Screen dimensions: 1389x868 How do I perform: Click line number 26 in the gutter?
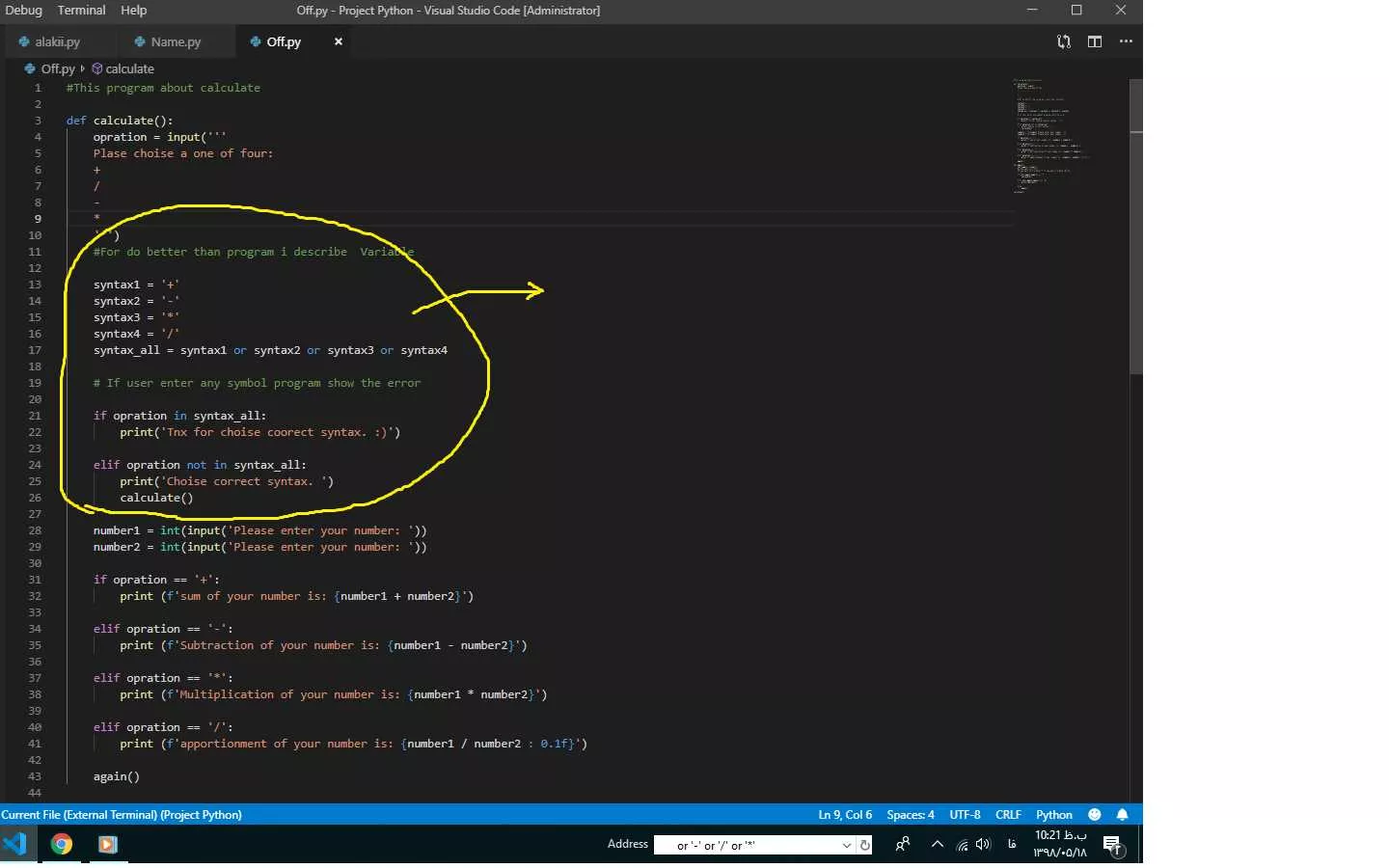click(35, 498)
